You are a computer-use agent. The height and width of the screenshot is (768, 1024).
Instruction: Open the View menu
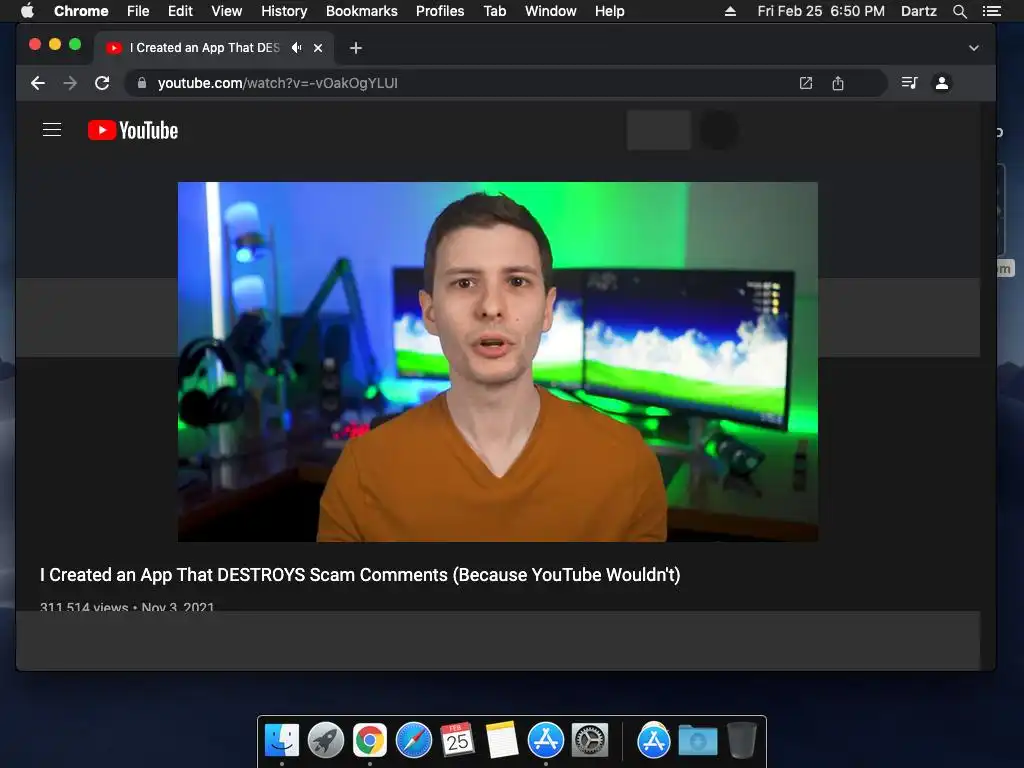click(x=227, y=11)
